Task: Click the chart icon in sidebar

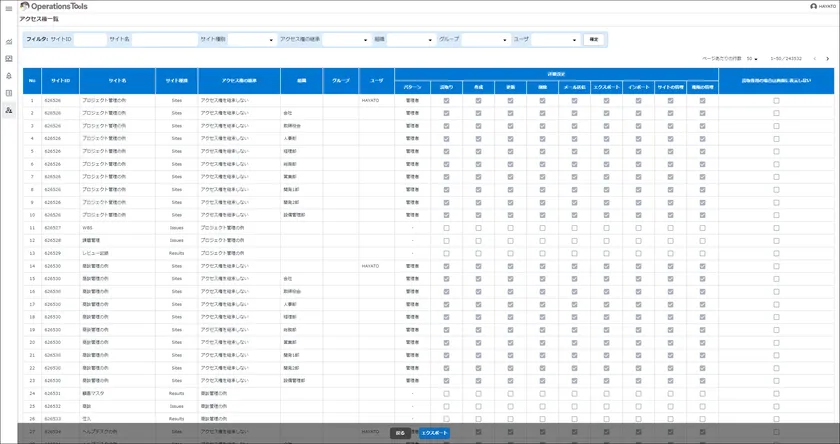Action: pyautogui.click(x=9, y=42)
